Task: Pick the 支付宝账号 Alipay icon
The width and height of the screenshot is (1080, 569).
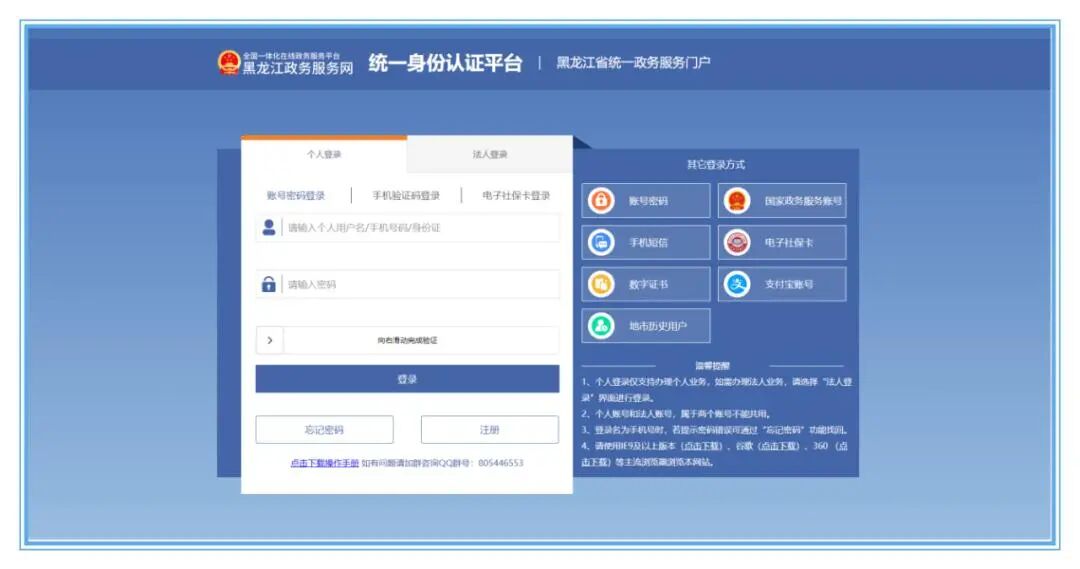Action: [737, 284]
